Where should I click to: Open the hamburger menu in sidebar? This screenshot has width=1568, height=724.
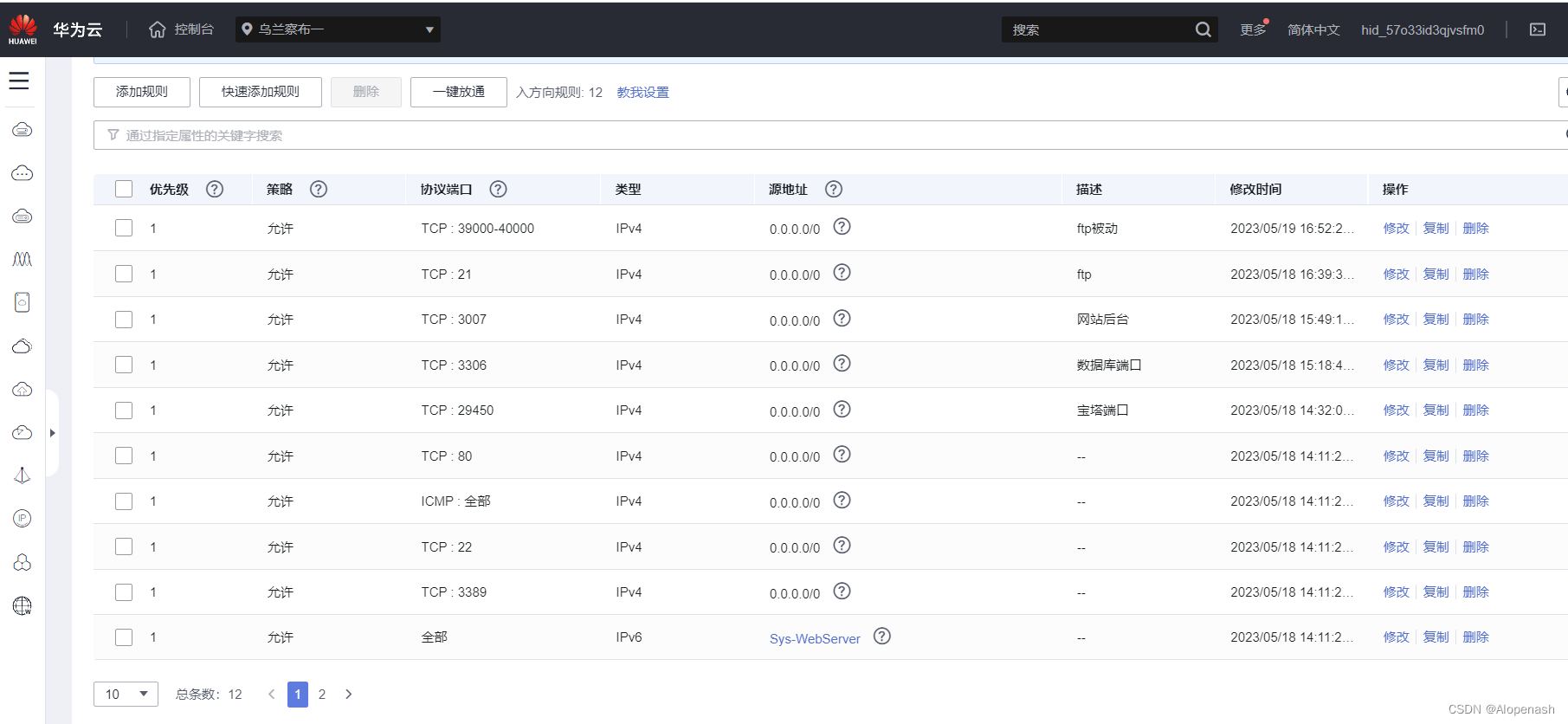pos(19,81)
